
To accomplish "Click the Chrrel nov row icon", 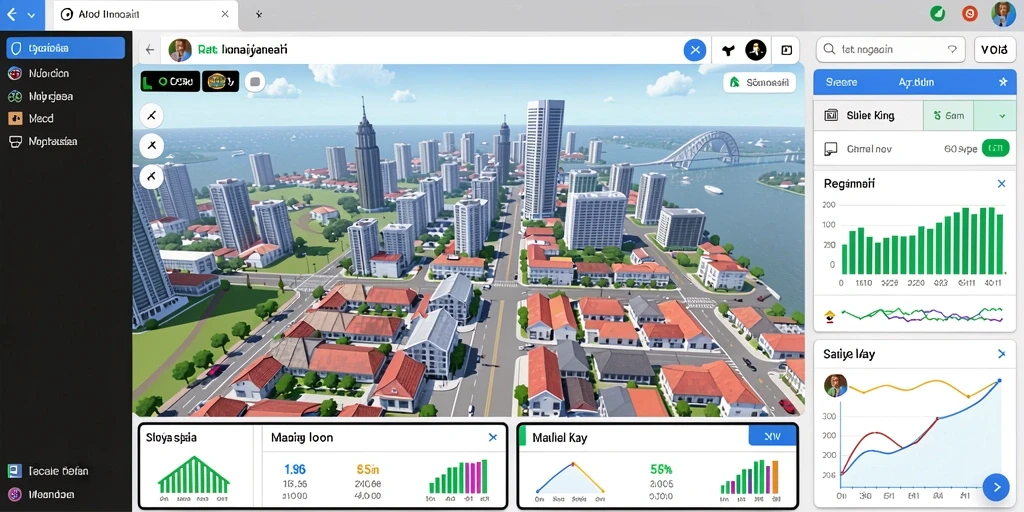I will pos(831,149).
